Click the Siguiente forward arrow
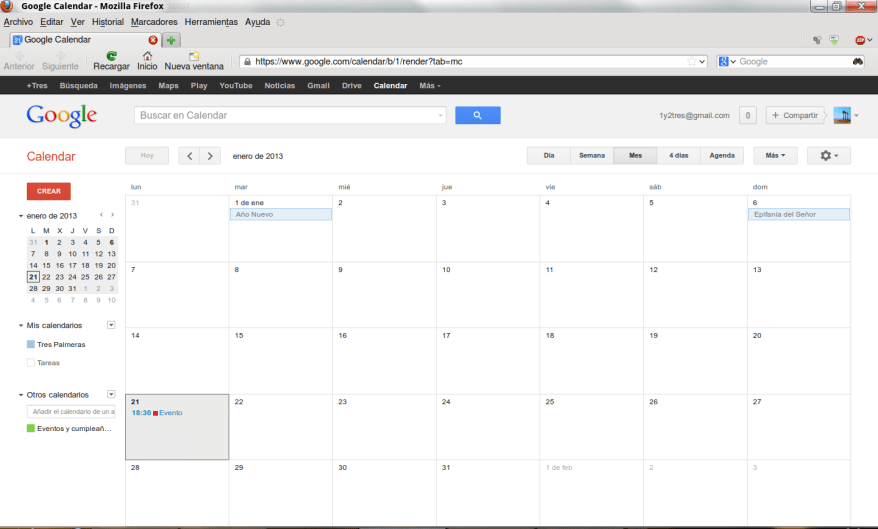This screenshot has width=878, height=529. tap(60, 55)
